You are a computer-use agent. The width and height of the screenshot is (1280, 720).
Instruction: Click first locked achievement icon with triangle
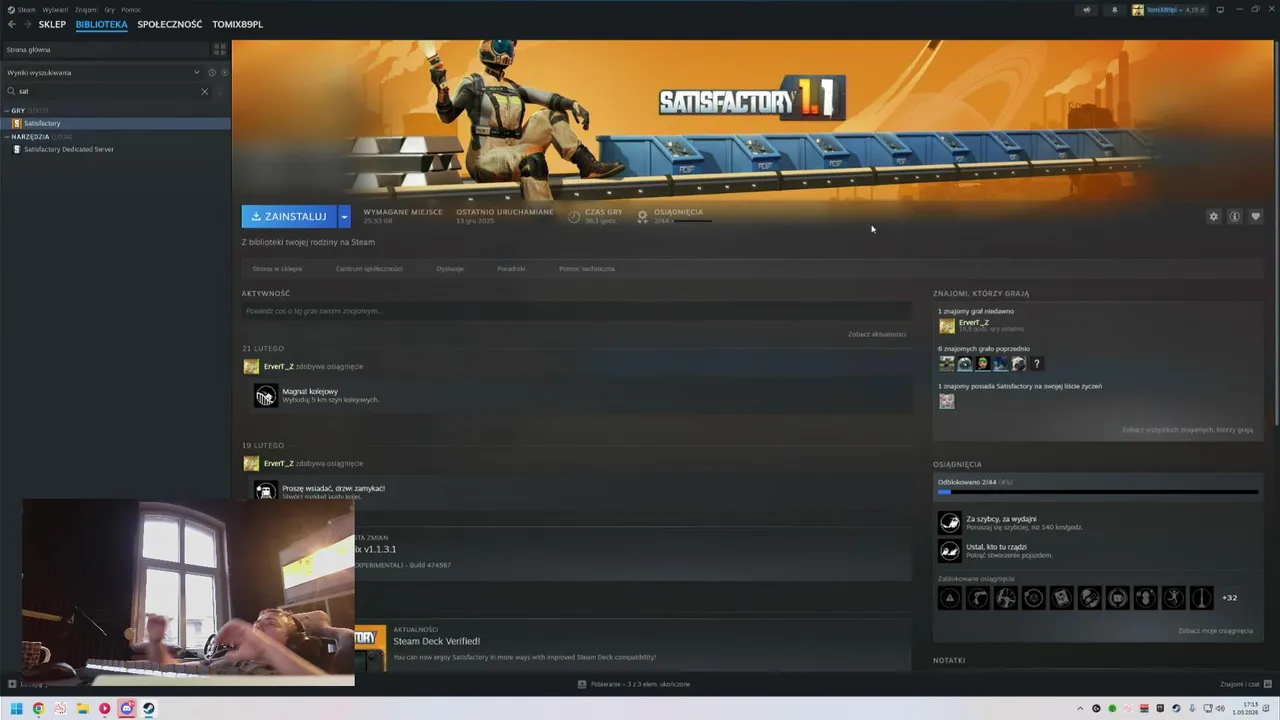pos(950,598)
